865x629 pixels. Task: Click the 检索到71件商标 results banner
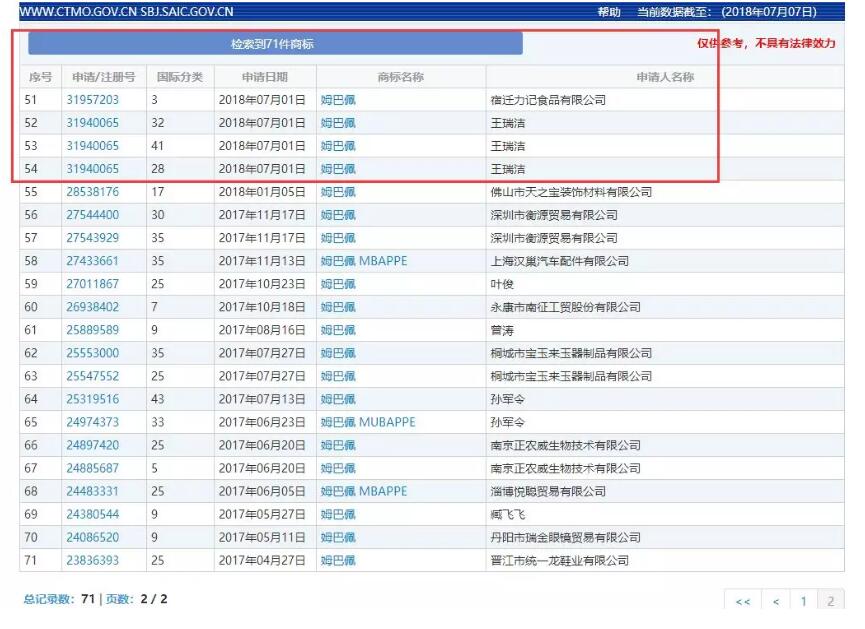pos(275,44)
